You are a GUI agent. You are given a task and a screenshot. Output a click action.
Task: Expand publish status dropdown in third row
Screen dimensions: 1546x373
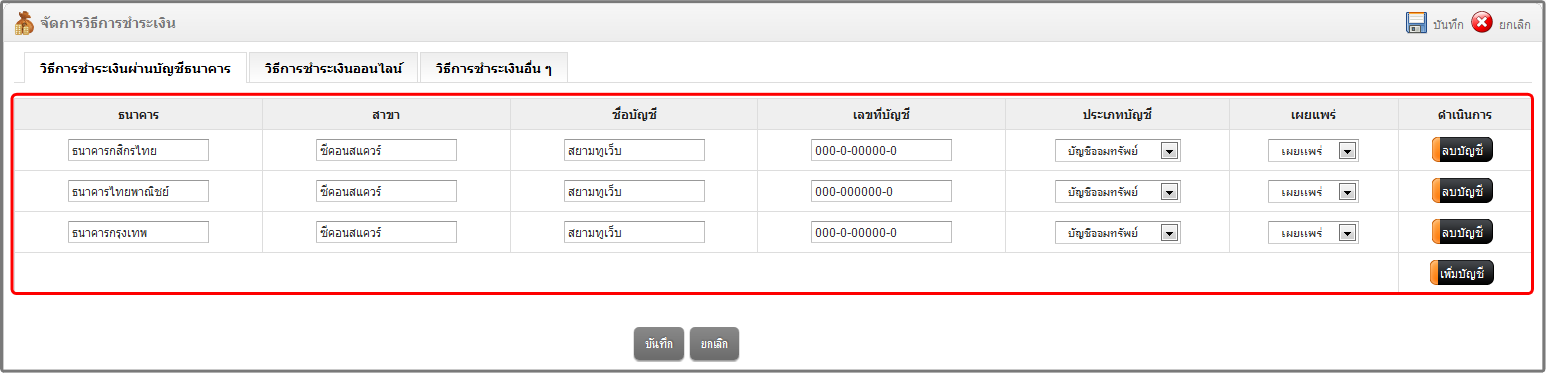pos(1313,233)
